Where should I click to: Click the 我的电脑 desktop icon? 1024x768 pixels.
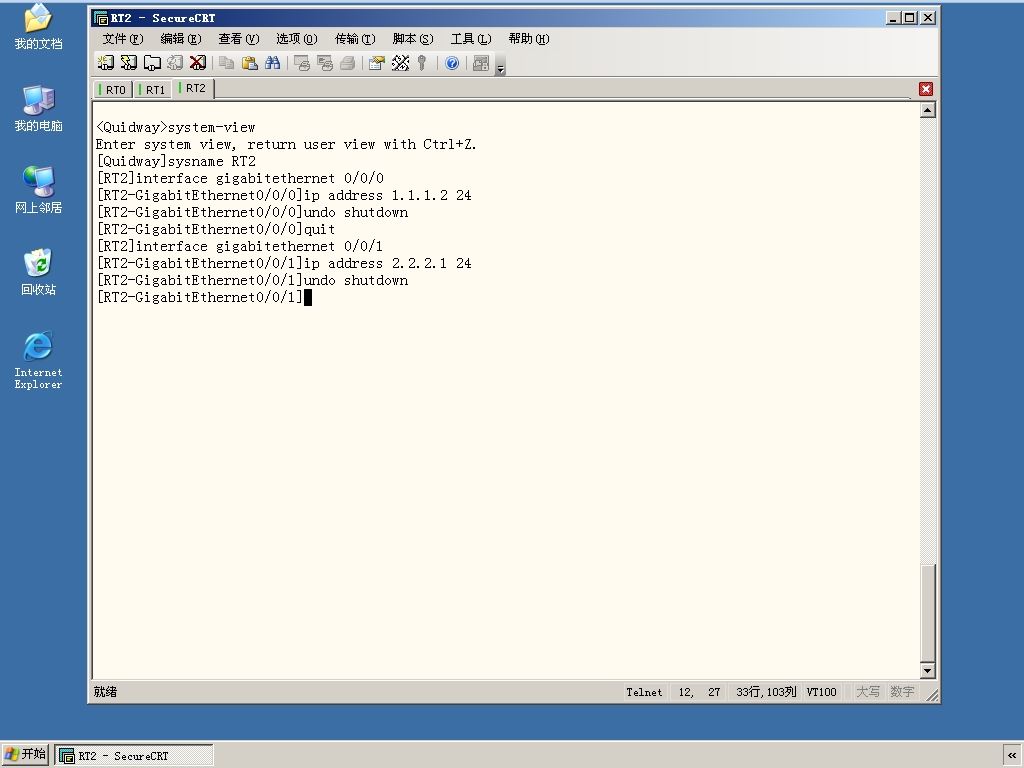(x=38, y=108)
